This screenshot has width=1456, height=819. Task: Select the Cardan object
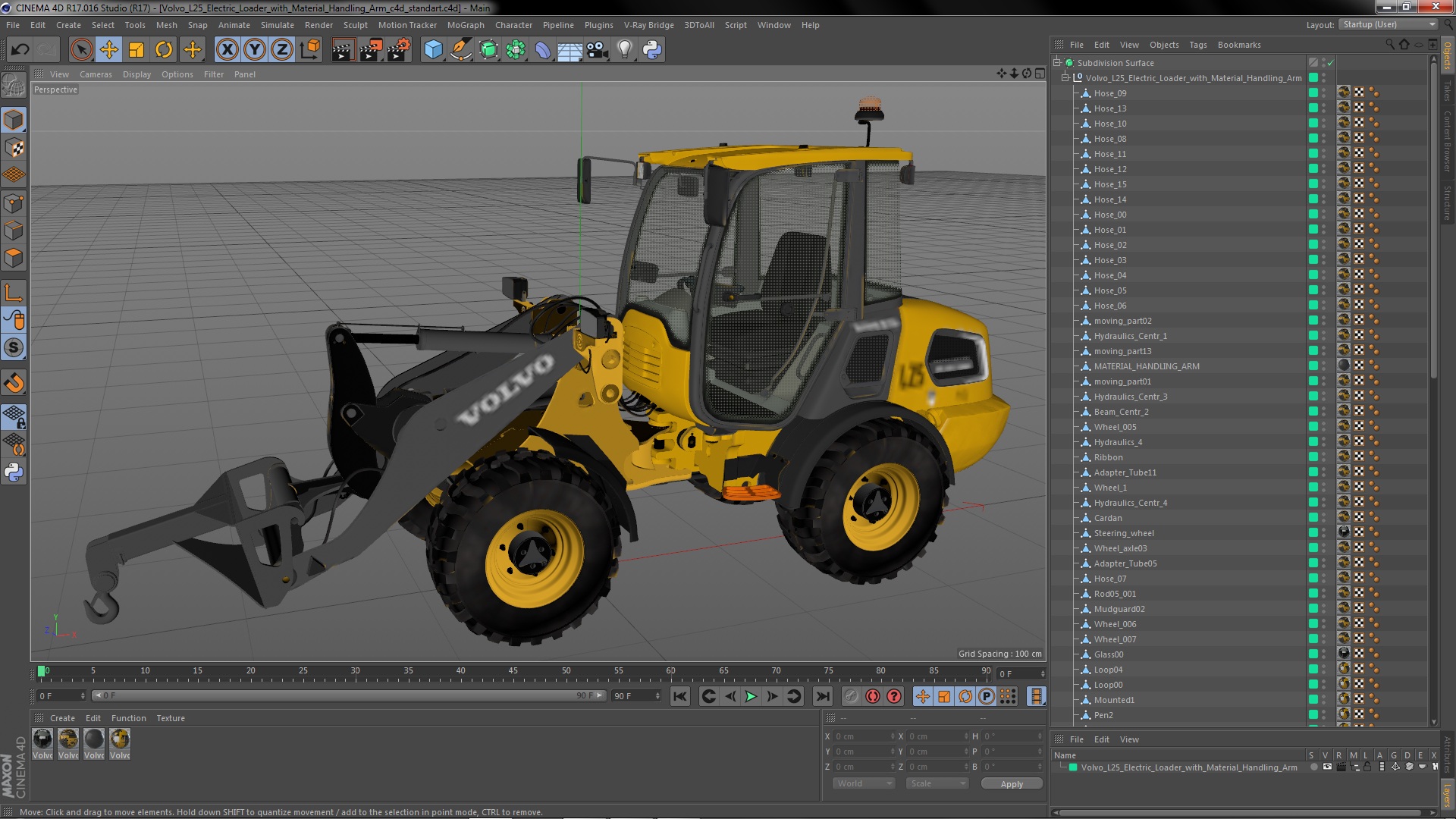click(x=1108, y=518)
